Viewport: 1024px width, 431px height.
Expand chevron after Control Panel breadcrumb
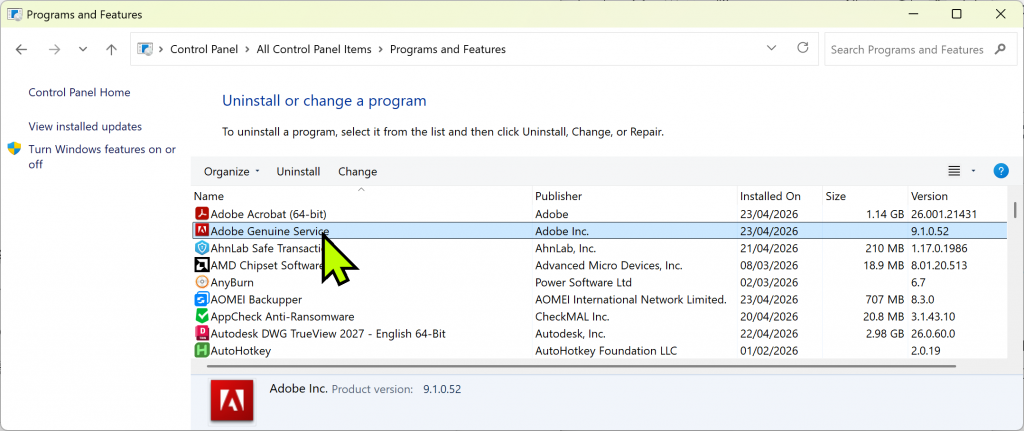click(248, 50)
